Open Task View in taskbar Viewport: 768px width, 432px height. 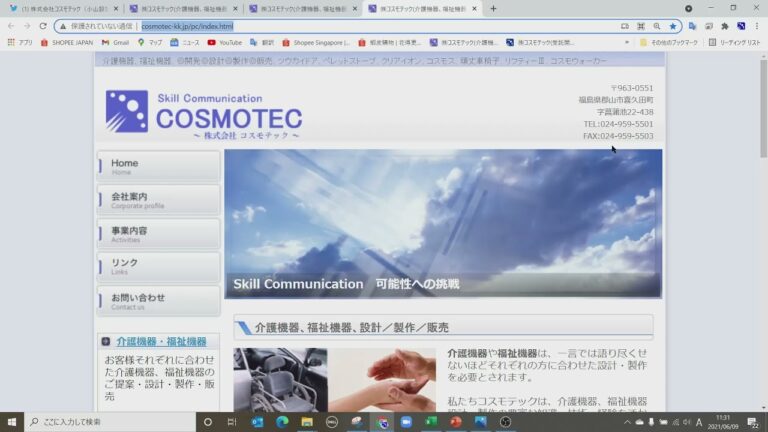(x=232, y=422)
